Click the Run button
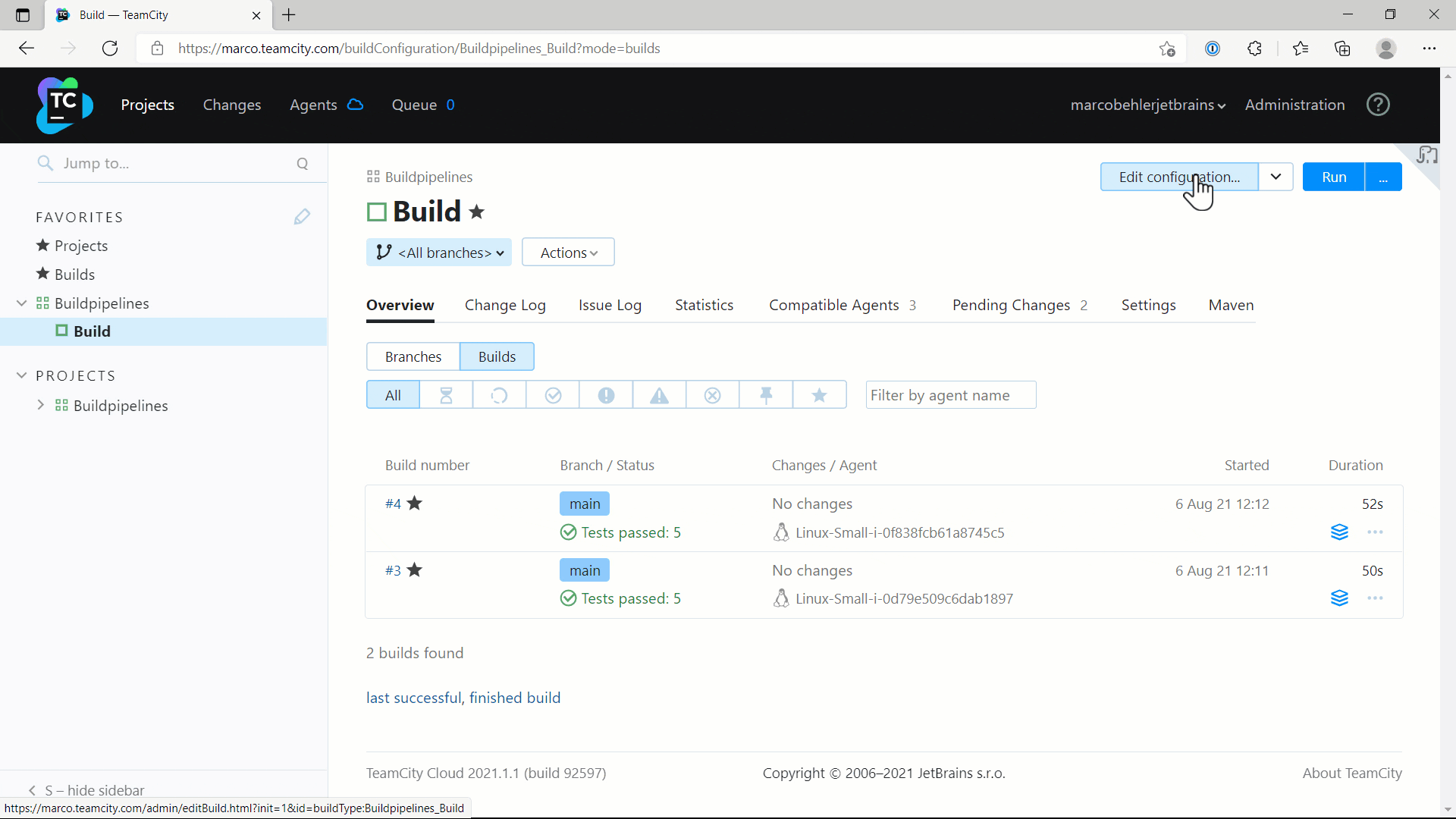 point(1333,177)
